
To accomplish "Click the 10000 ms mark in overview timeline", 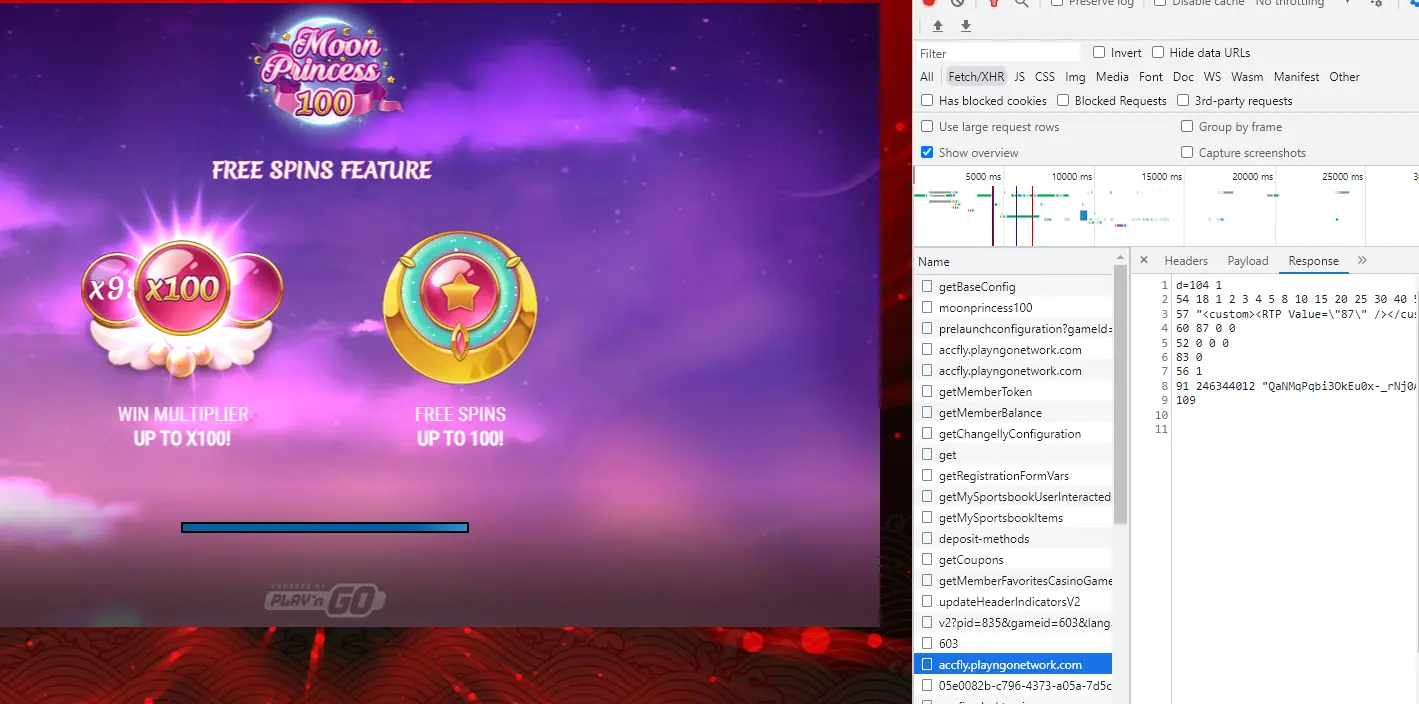I will 1071,177.
